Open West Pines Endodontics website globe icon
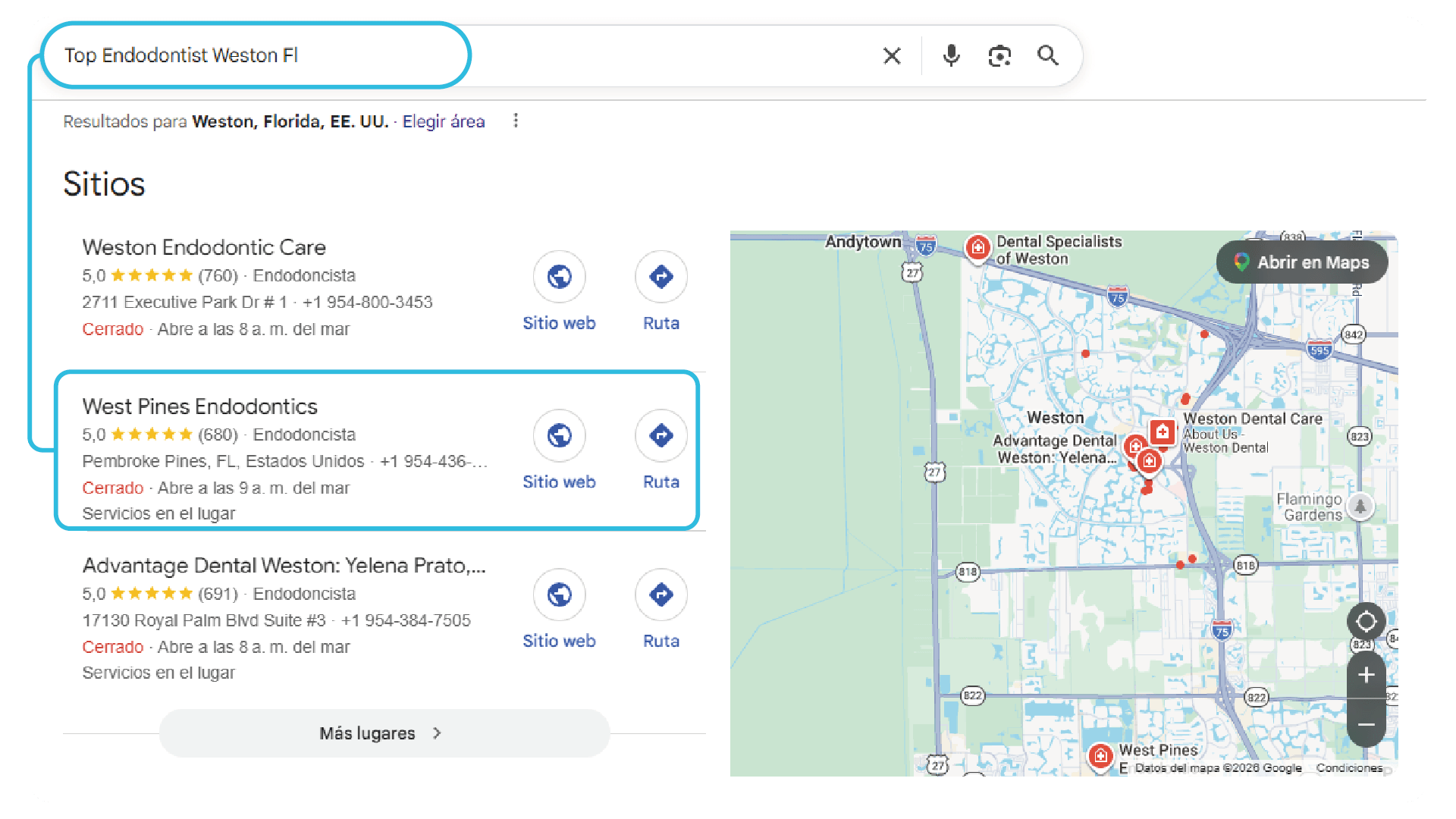This screenshot has width=1456, height=819. point(559,436)
